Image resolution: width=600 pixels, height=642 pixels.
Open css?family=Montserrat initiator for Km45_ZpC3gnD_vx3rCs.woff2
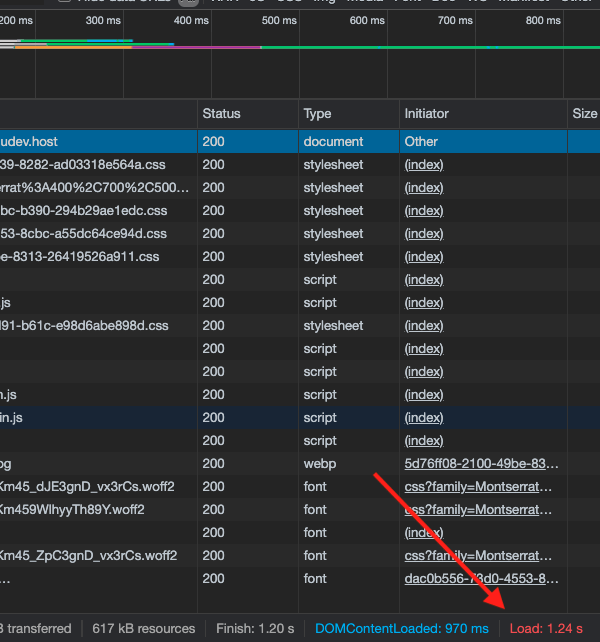coord(478,556)
